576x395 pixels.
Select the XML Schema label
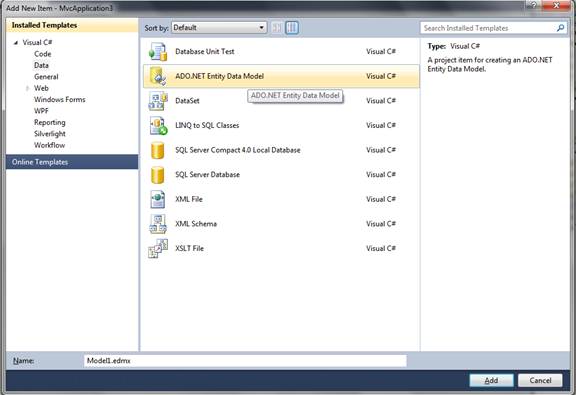pos(196,224)
